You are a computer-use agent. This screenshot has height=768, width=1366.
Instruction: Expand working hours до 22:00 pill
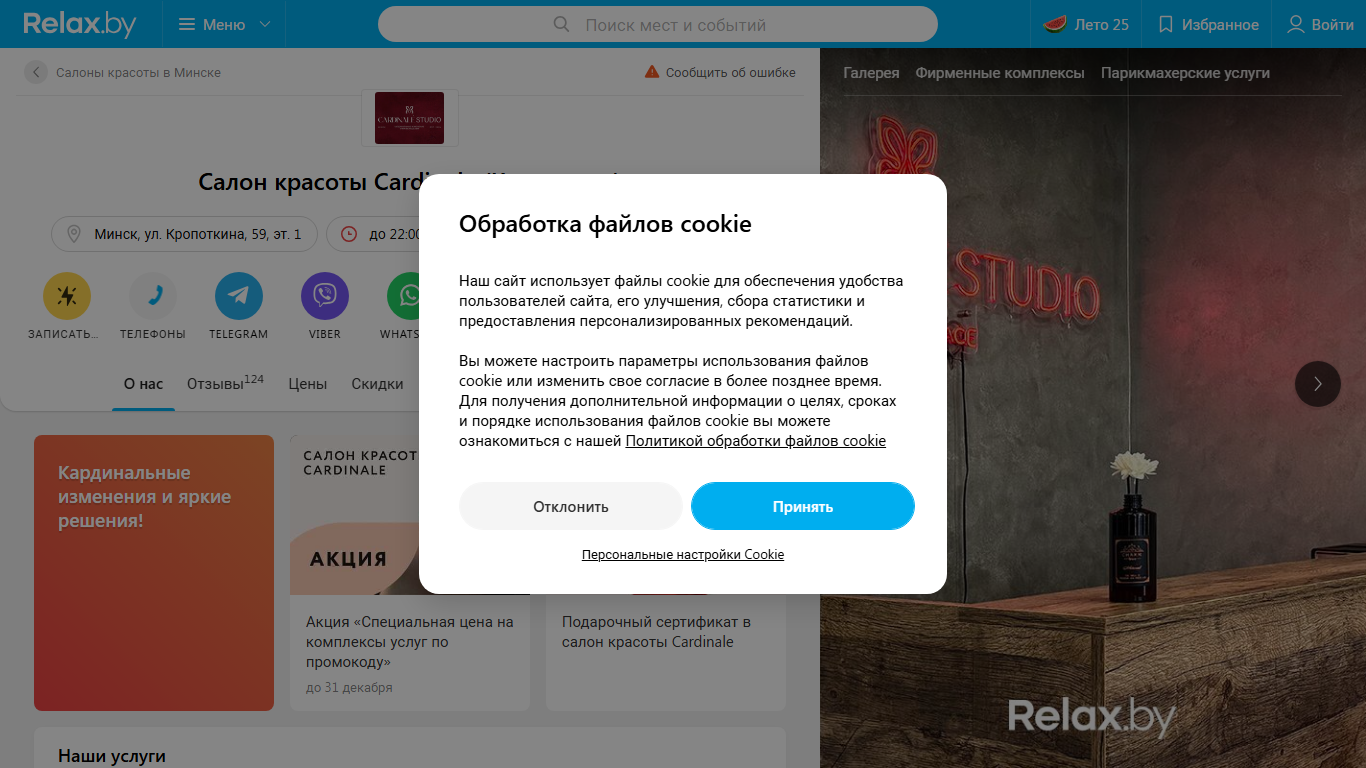[x=374, y=234]
